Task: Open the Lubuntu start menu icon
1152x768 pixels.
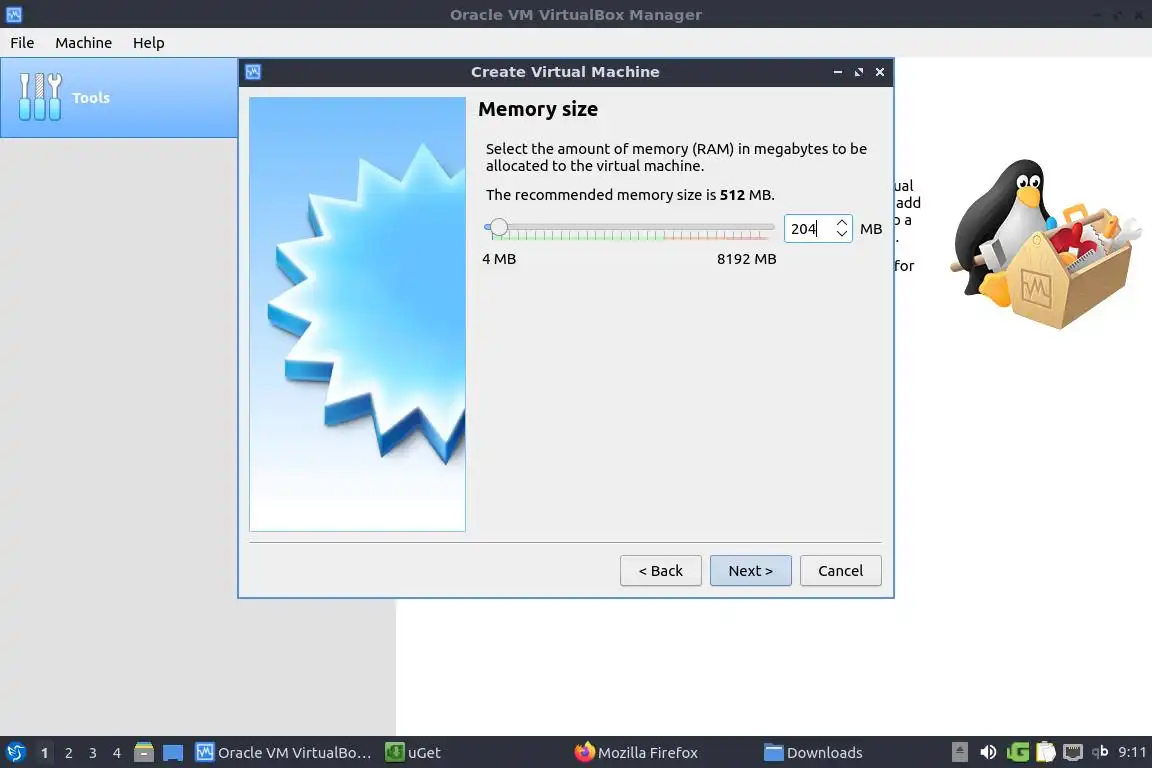Action: tap(15, 753)
